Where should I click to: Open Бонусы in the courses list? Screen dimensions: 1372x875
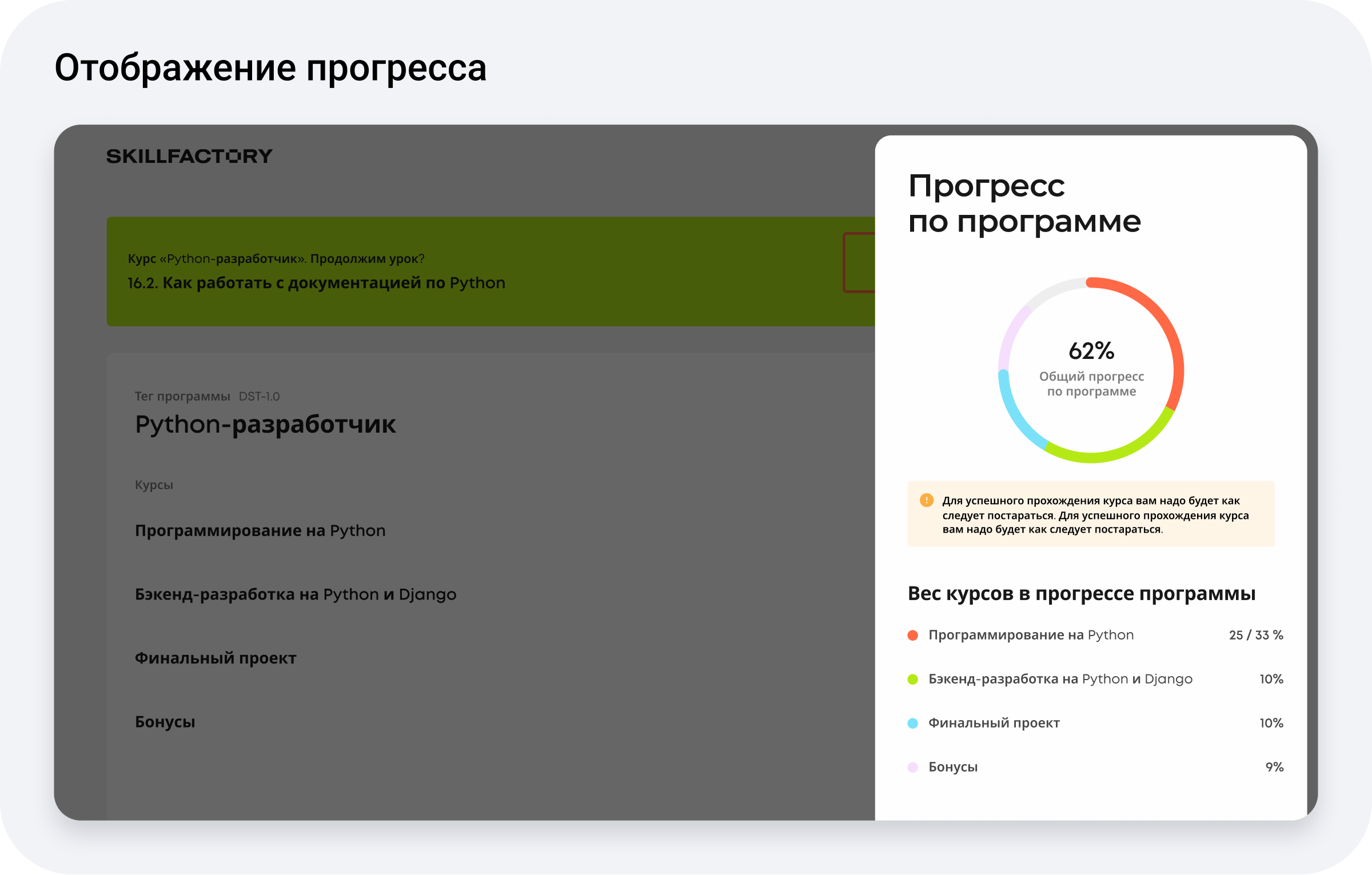[x=165, y=722]
